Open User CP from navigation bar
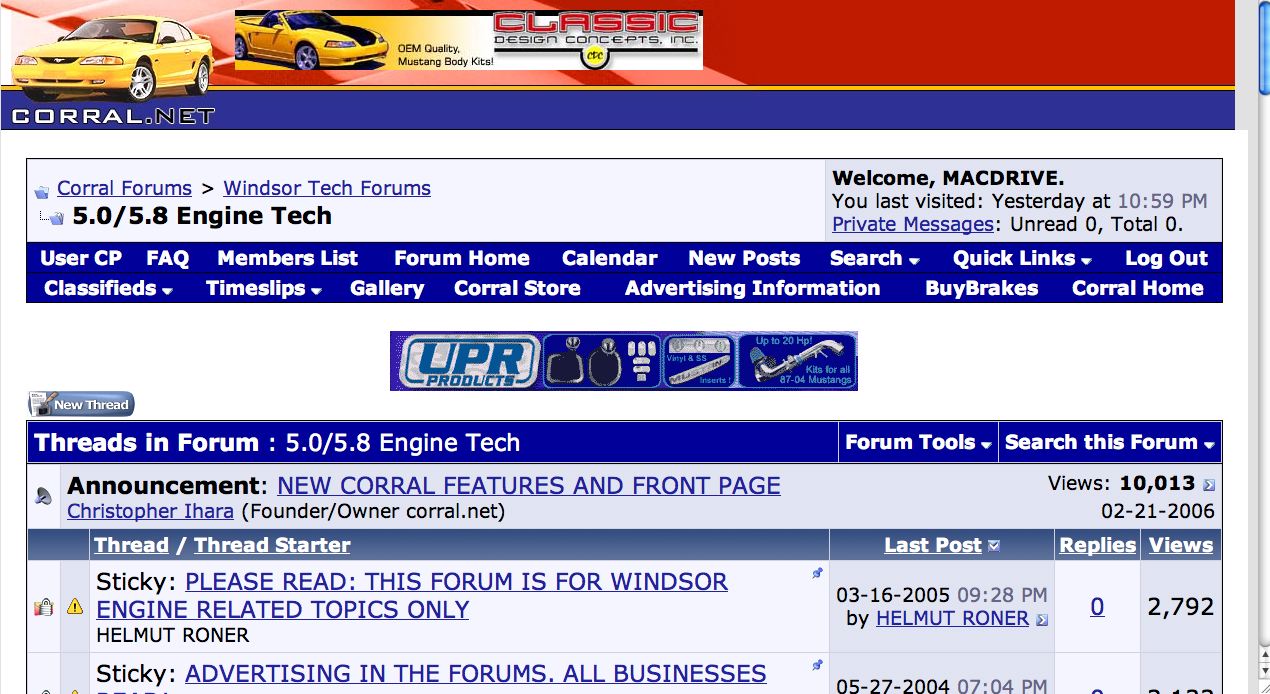This screenshot has width=1270, height=694. (81, 258)
